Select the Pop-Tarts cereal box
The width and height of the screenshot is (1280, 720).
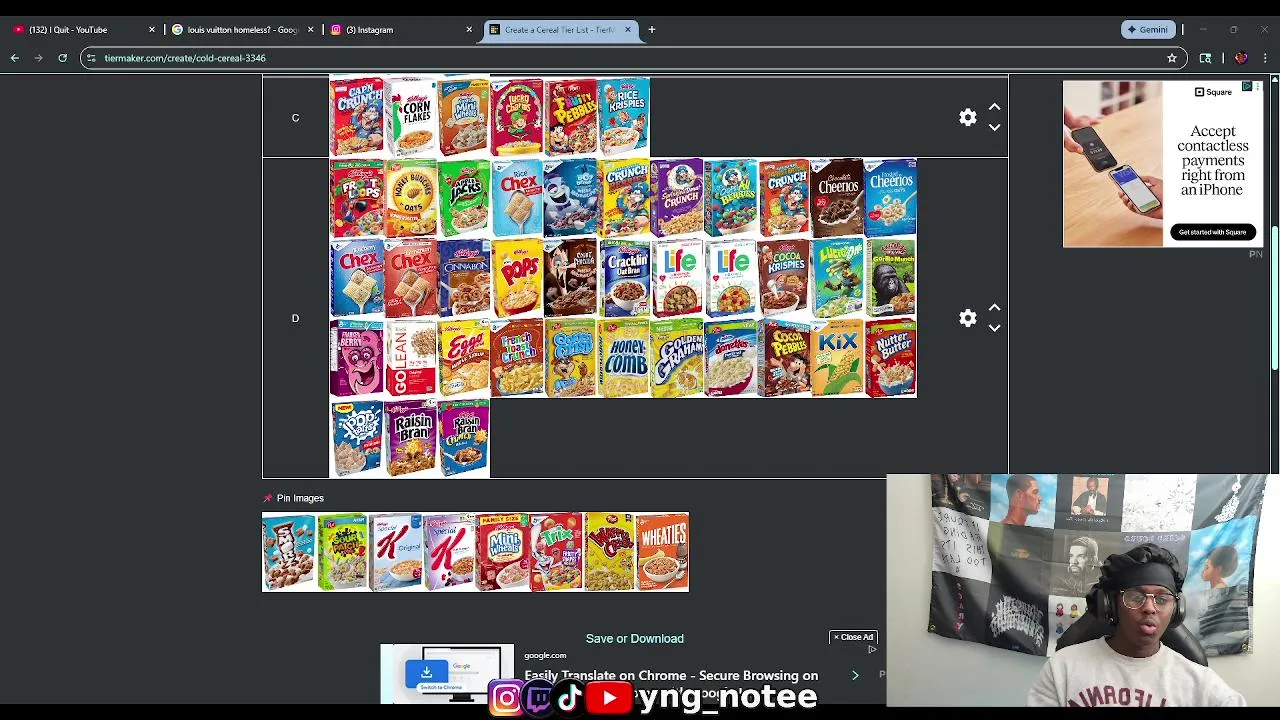(x=356, y=438)
